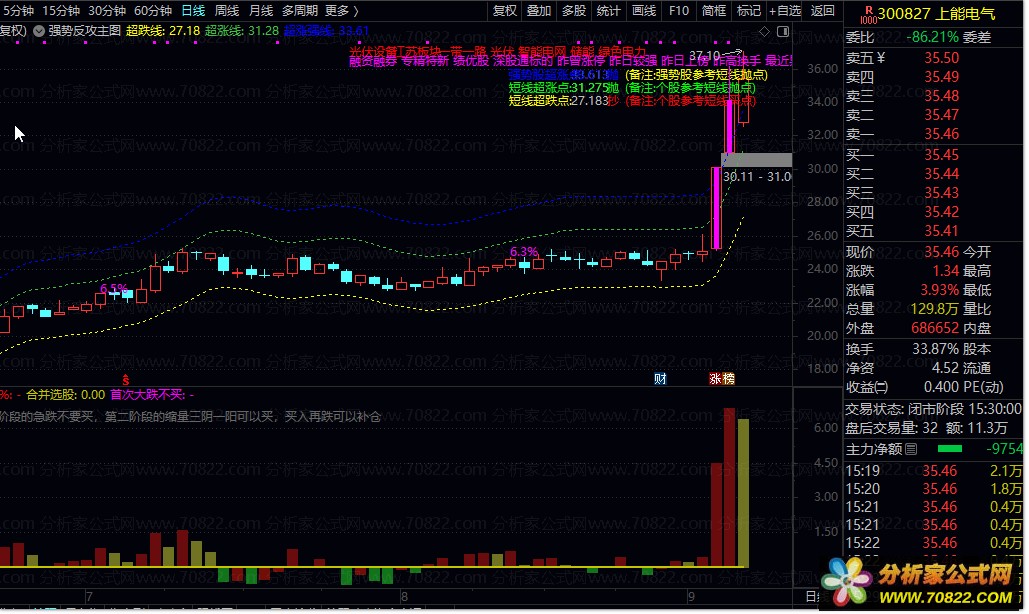
Task: Switch to the 5分钟 period tab
Action: point(18,10)
